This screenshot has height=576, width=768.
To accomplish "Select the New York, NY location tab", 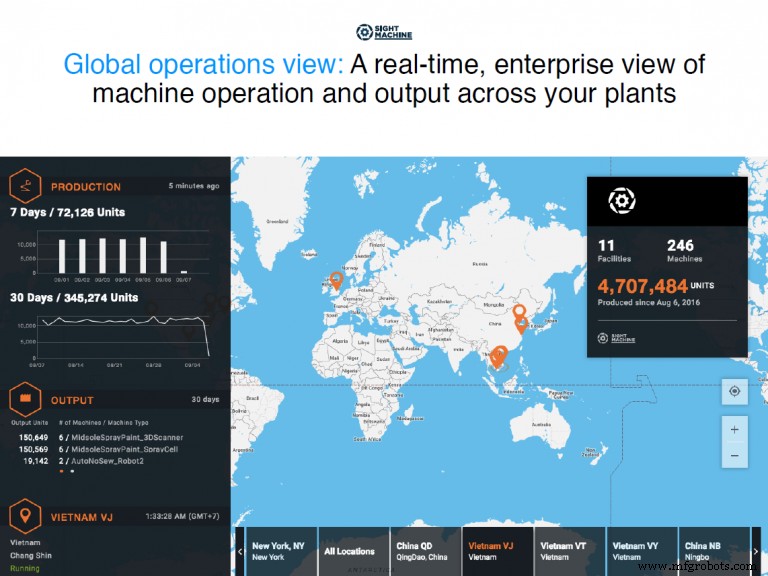I will [280, 551].
